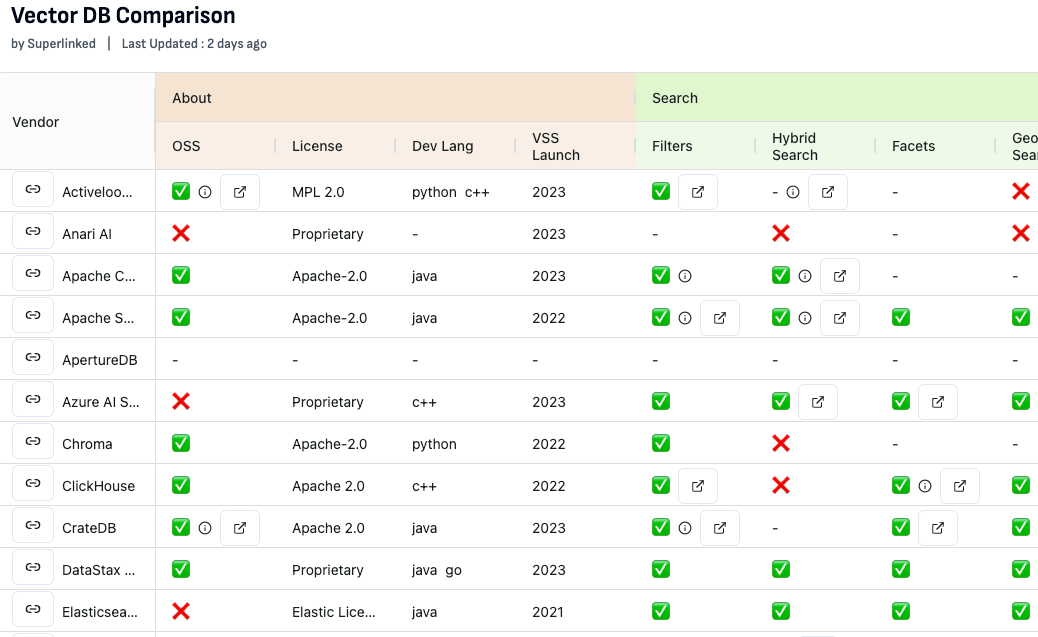This screenshot has height=637, width=1038.
Task: Click the Activeloop Hybrid Search info icon
Action: click(x=792, y=192)
